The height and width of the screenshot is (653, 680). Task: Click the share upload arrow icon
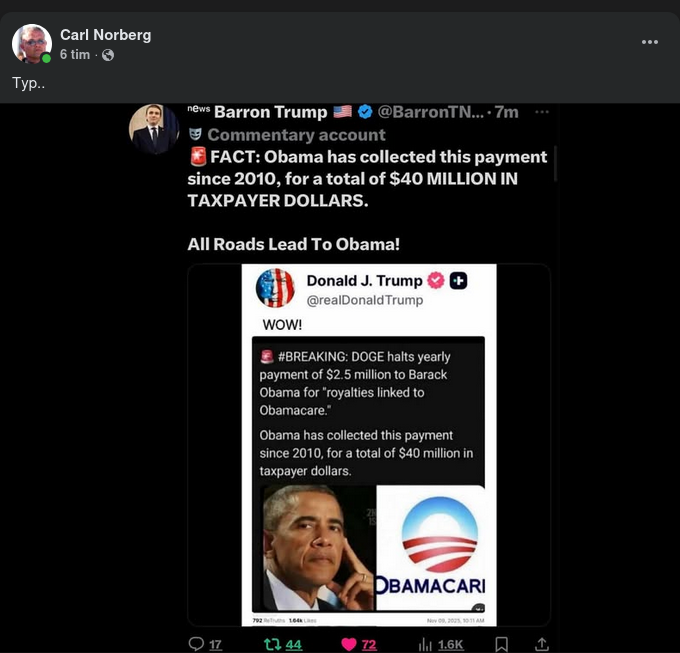(x=541, y=644)
